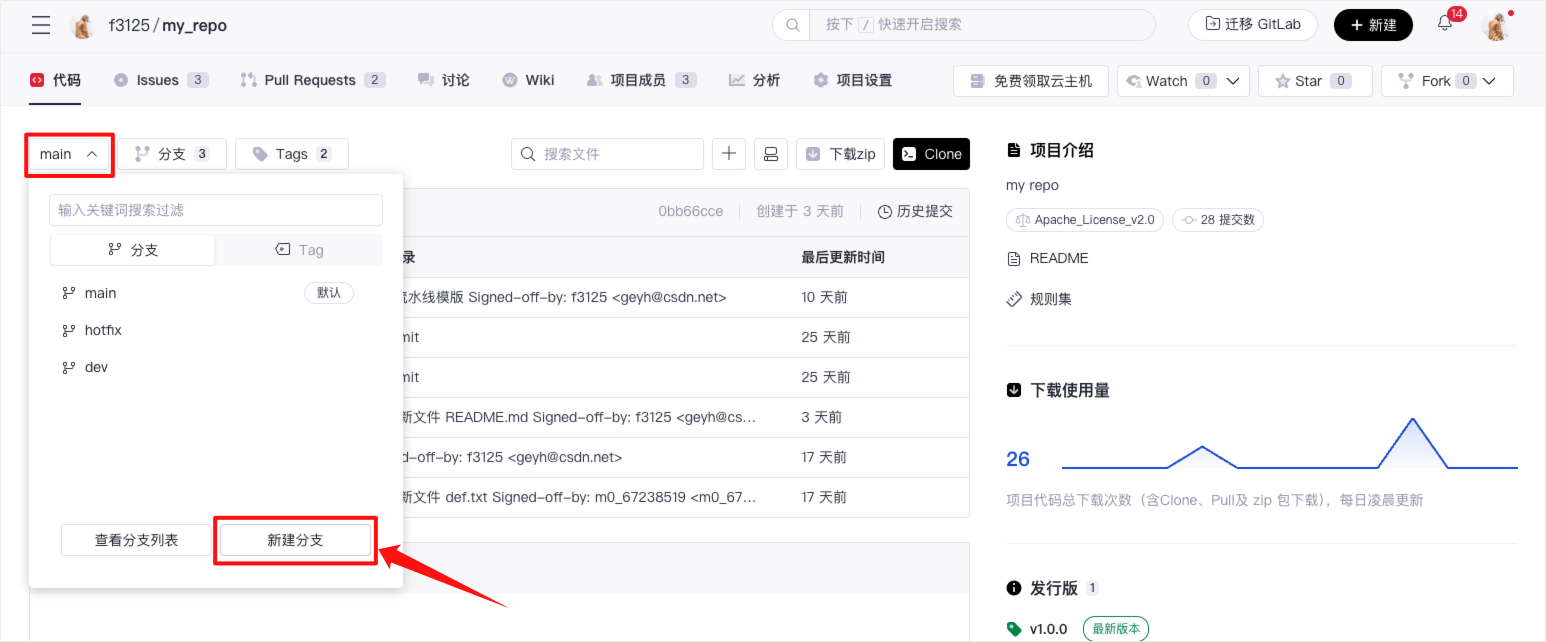1546x642 pixels.
Task: Click the Apache License v2.0 badge
Action: (1084, 219)
